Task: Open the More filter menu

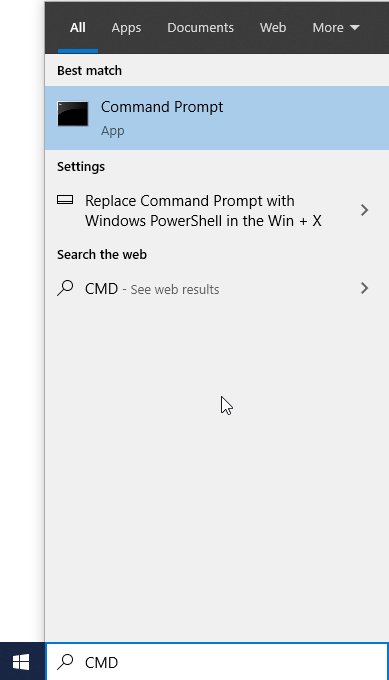Action: pyautogui.click(x=336, y=28)
